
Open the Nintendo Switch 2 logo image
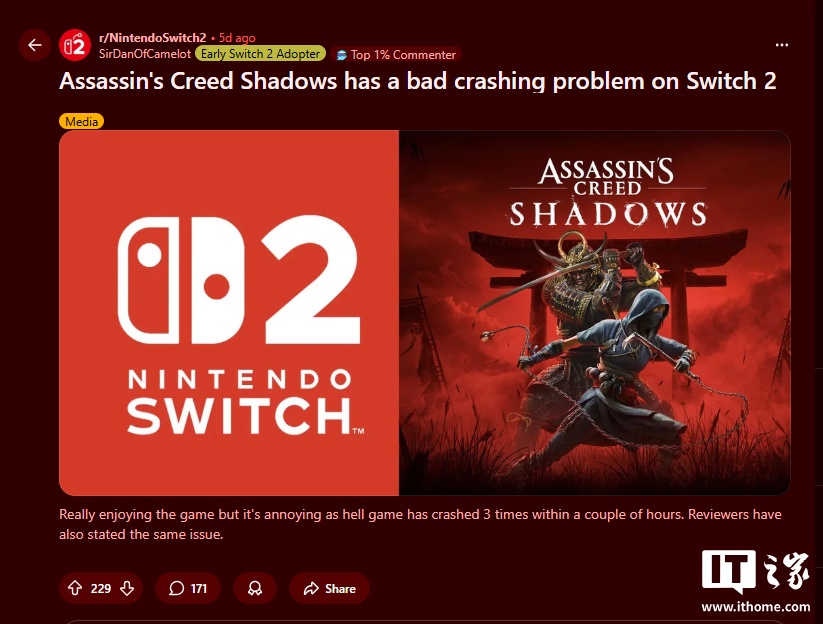[229, 313]
